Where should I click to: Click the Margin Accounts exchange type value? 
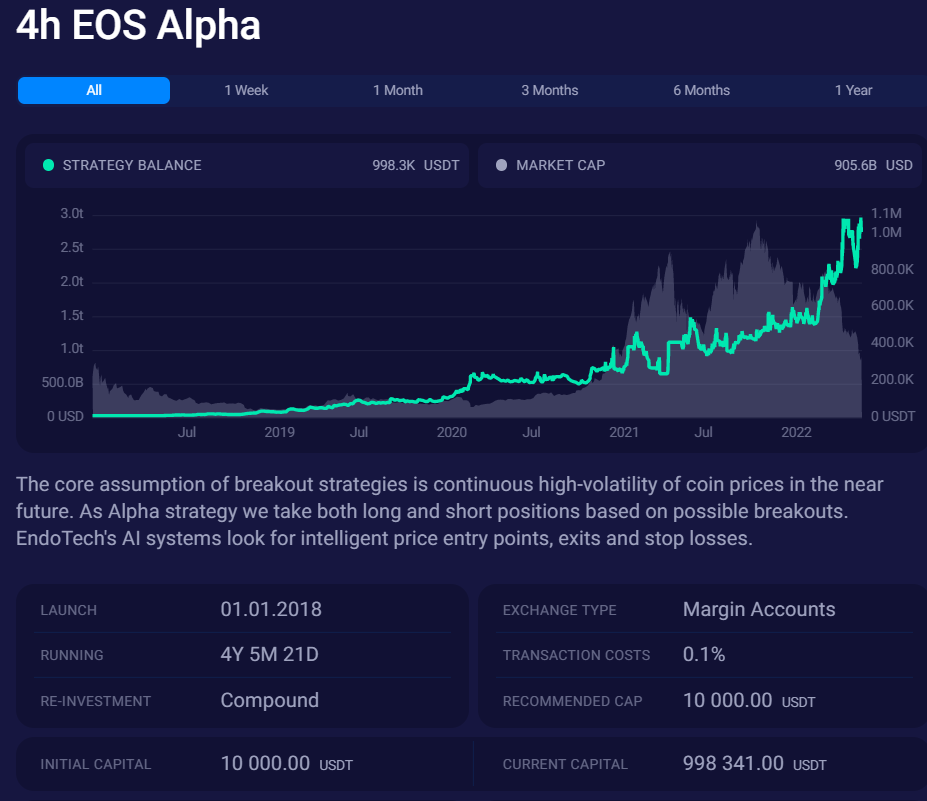tap(758, 609)
